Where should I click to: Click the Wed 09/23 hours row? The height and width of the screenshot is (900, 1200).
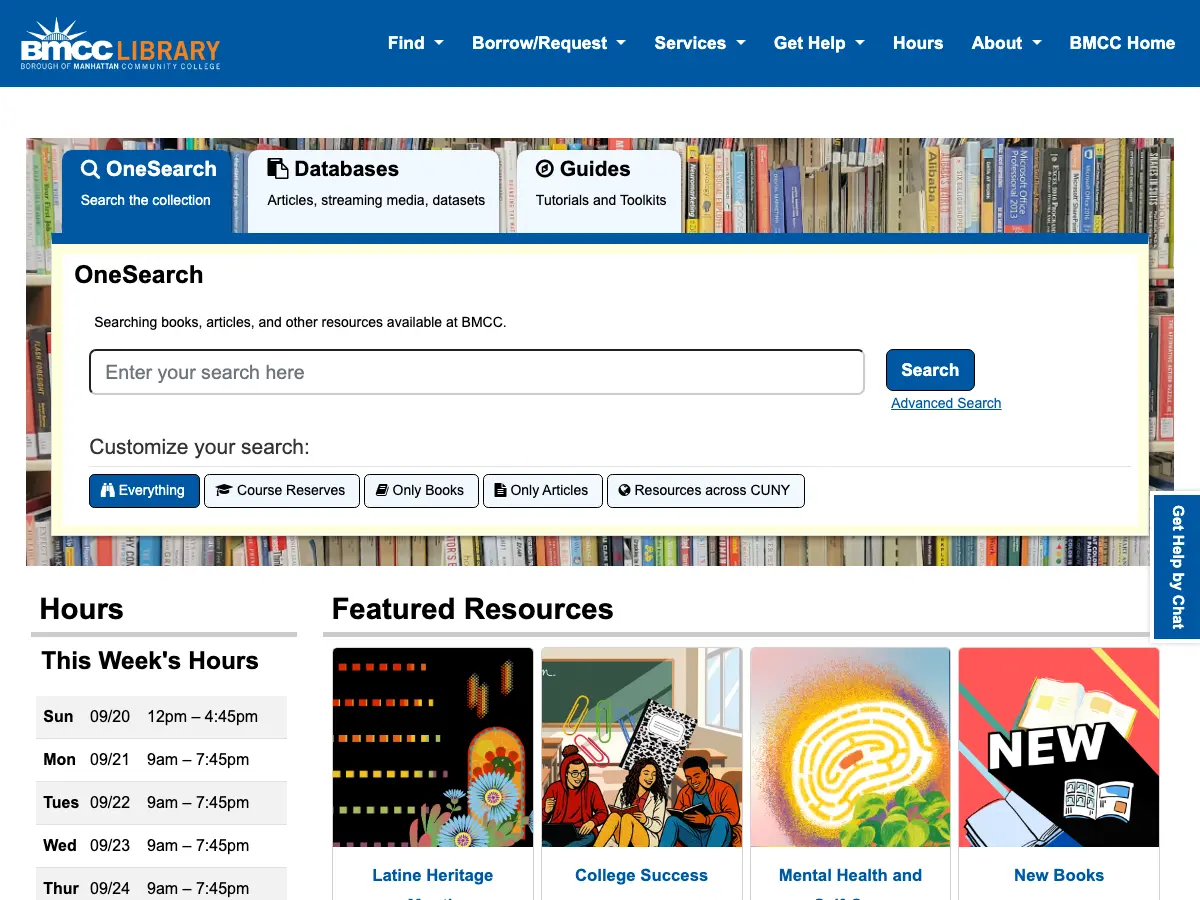[x=161, y=846]
